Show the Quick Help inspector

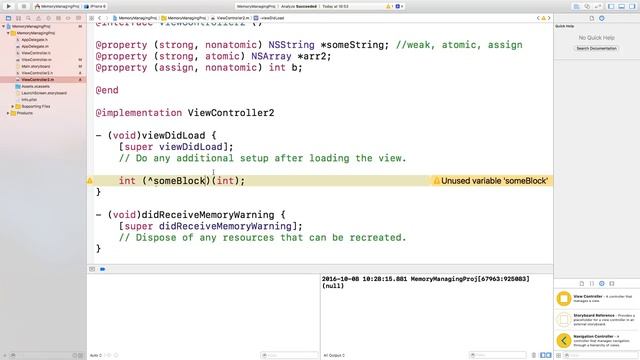[602, 18]
